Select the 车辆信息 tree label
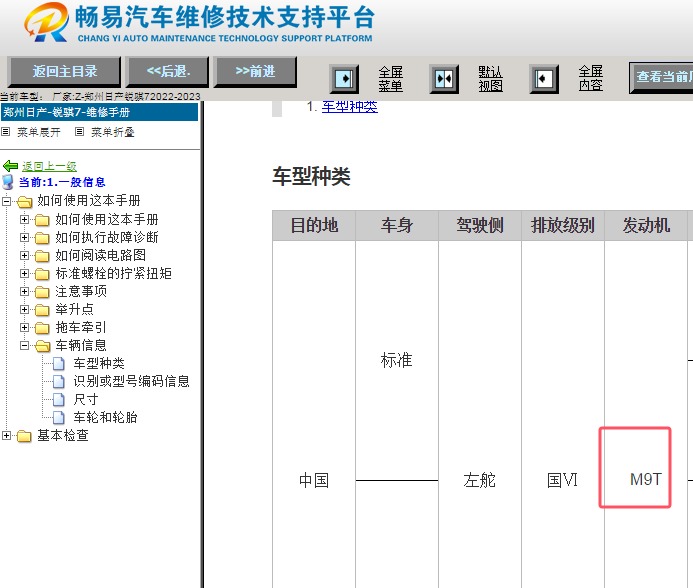 tap(81, 346)
